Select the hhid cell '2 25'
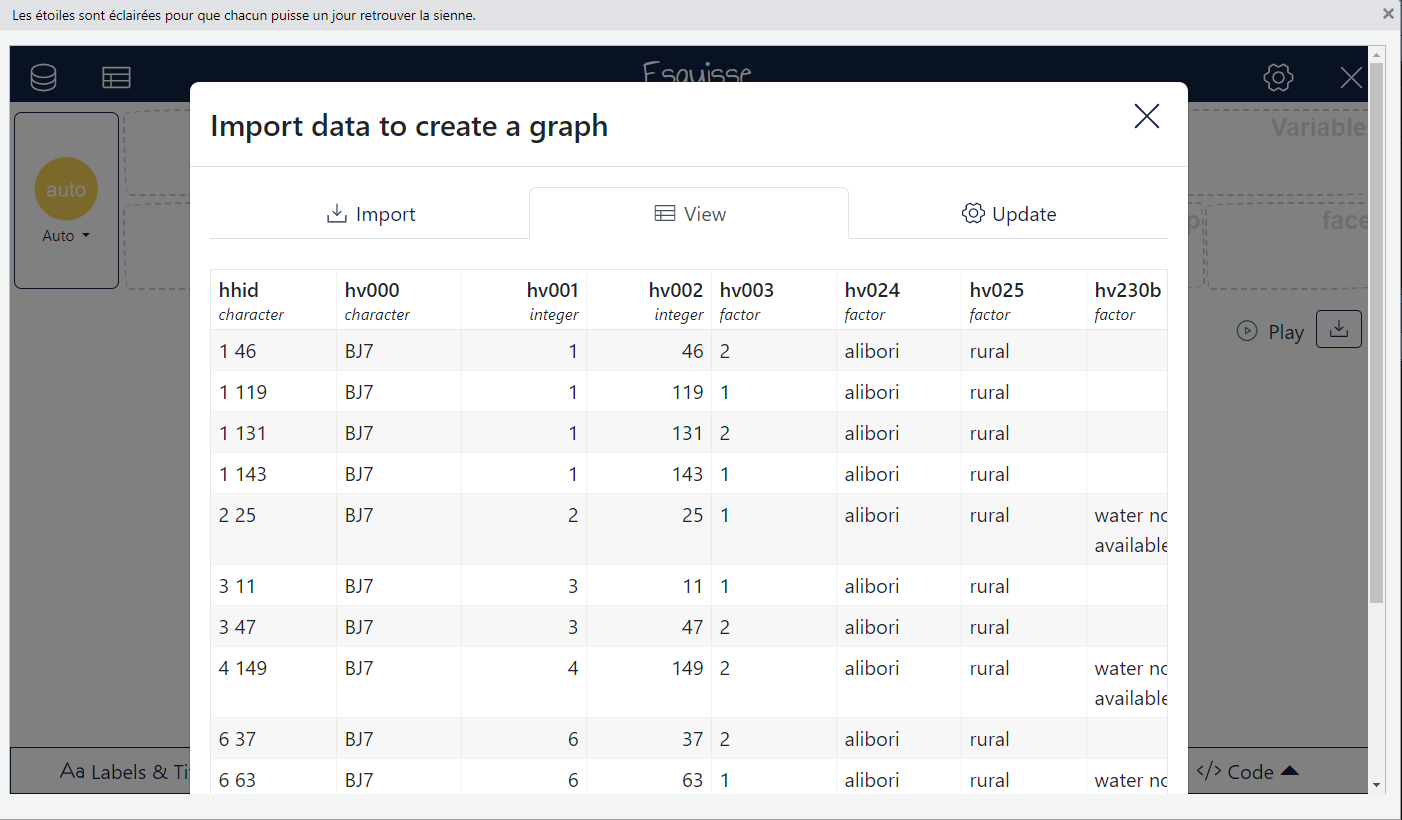 tap(273, 530)
